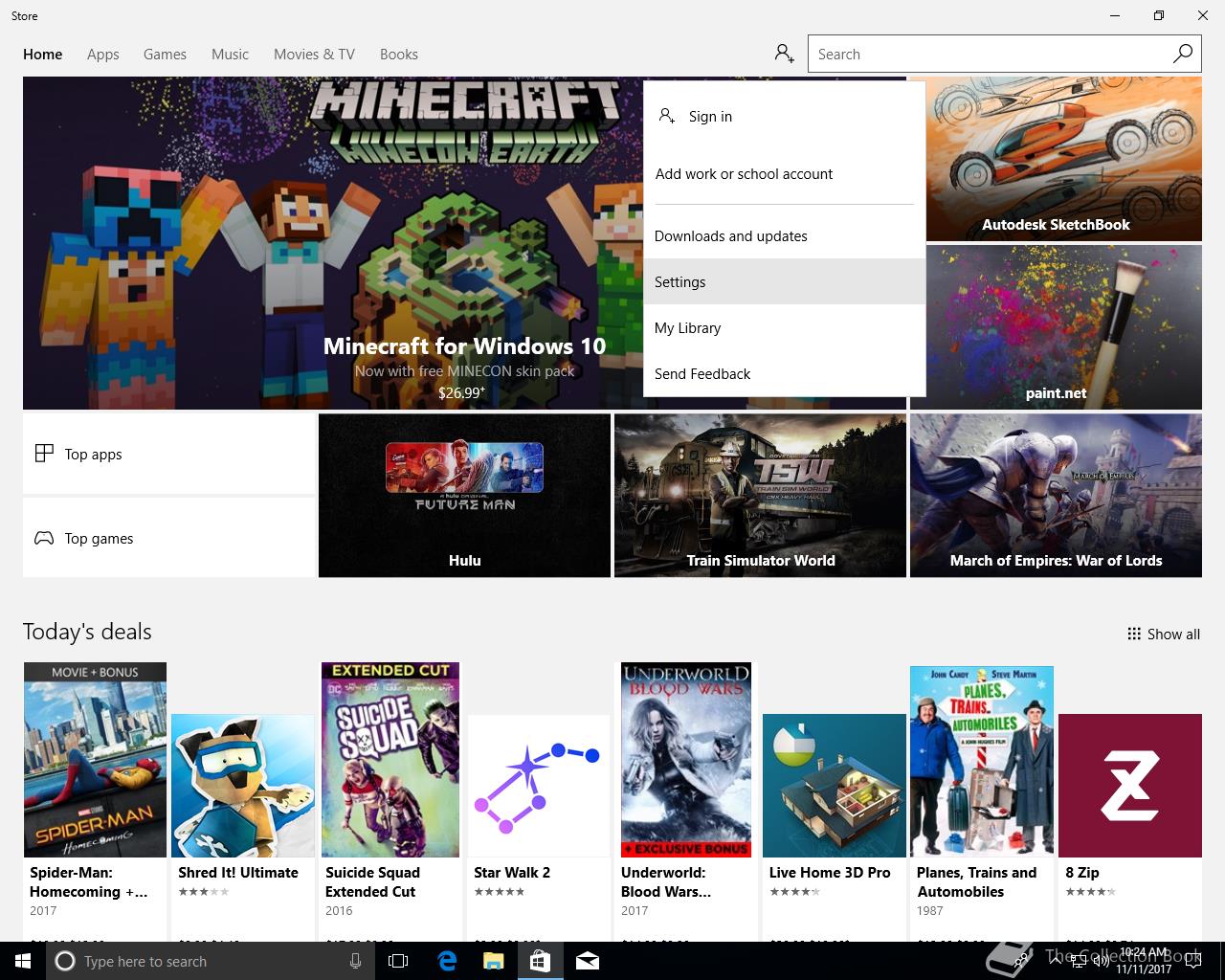This screenshot has height=980, width=1225.
Task: Open Spider-Man: Homecoming deal
Action: tap(95, 800)
